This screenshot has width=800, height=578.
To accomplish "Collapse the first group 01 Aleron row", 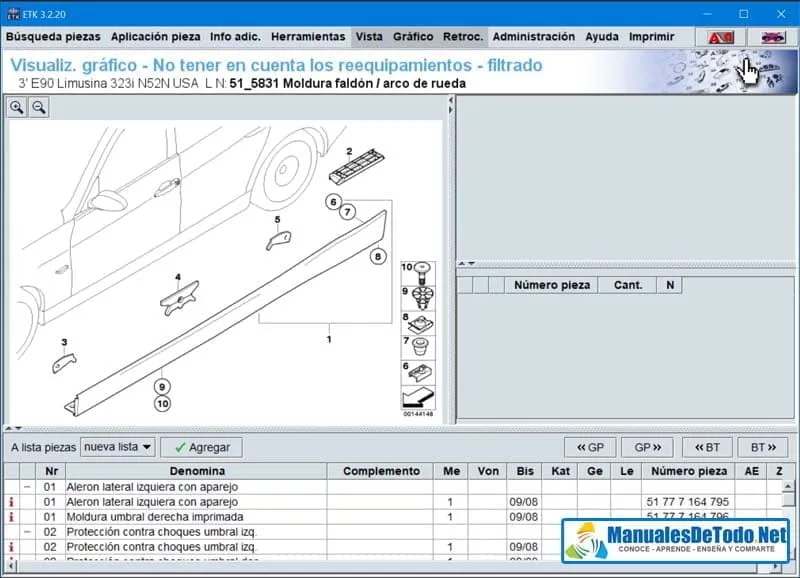I will tap(27, 487).
